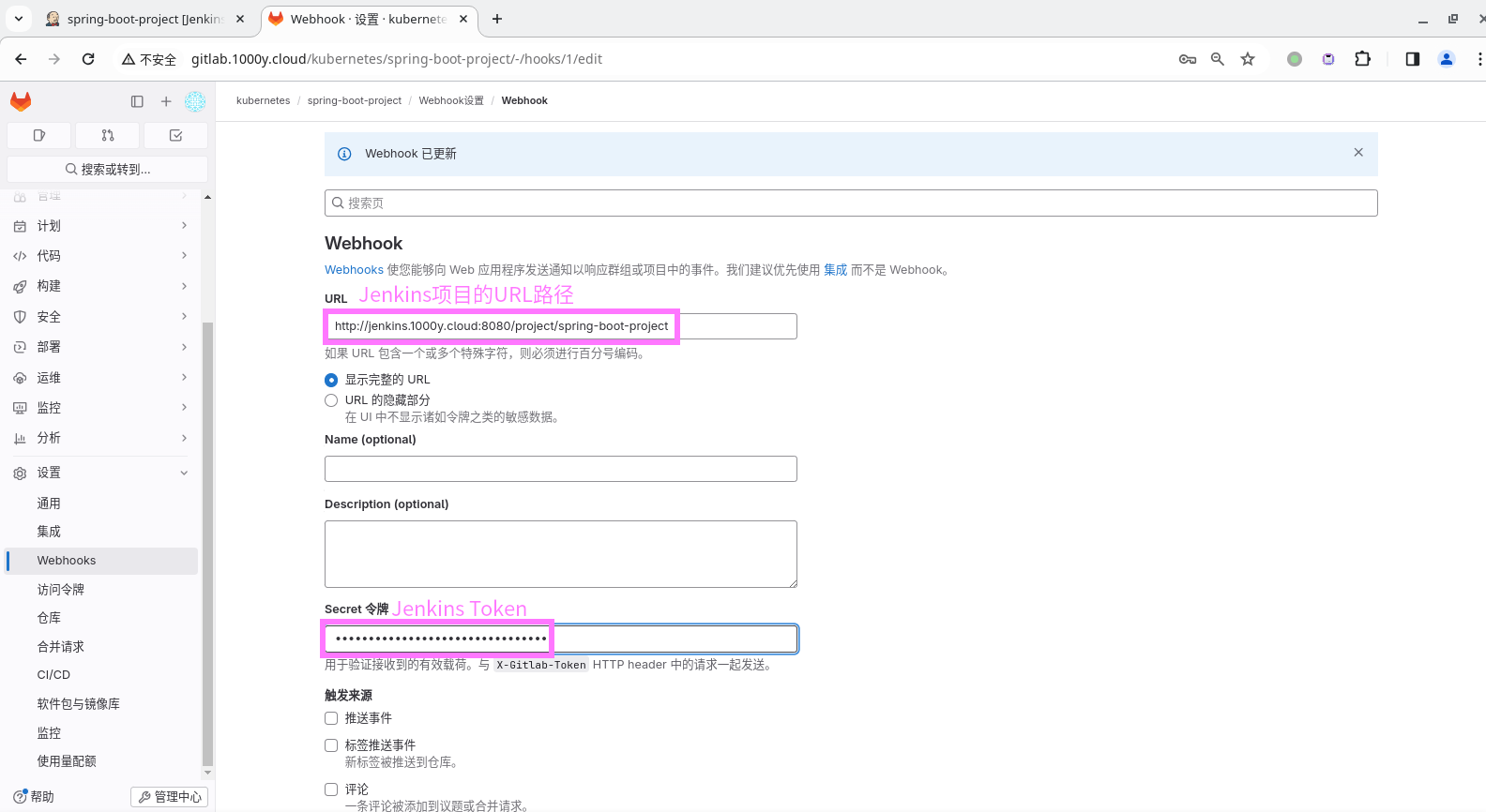Viewport: 1486px width, 812px height.
Task: Select the 显示完整的 URL radio button
Action: point(331,380)
